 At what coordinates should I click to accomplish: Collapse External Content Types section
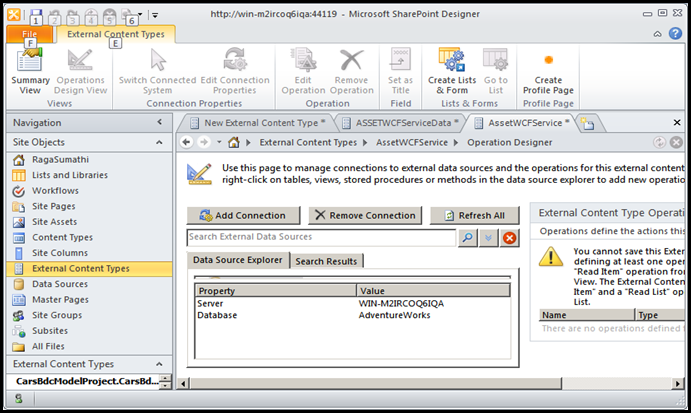point(159,364)
